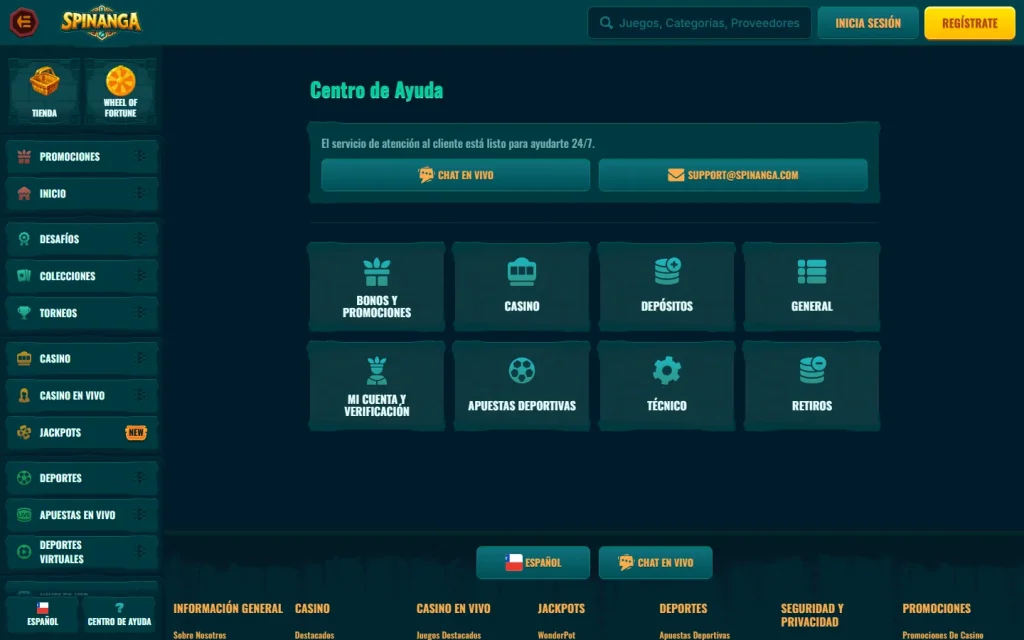Click footer Chat en Vivo button
Viewport: 1024px width, 640px height.
(655, 562)
